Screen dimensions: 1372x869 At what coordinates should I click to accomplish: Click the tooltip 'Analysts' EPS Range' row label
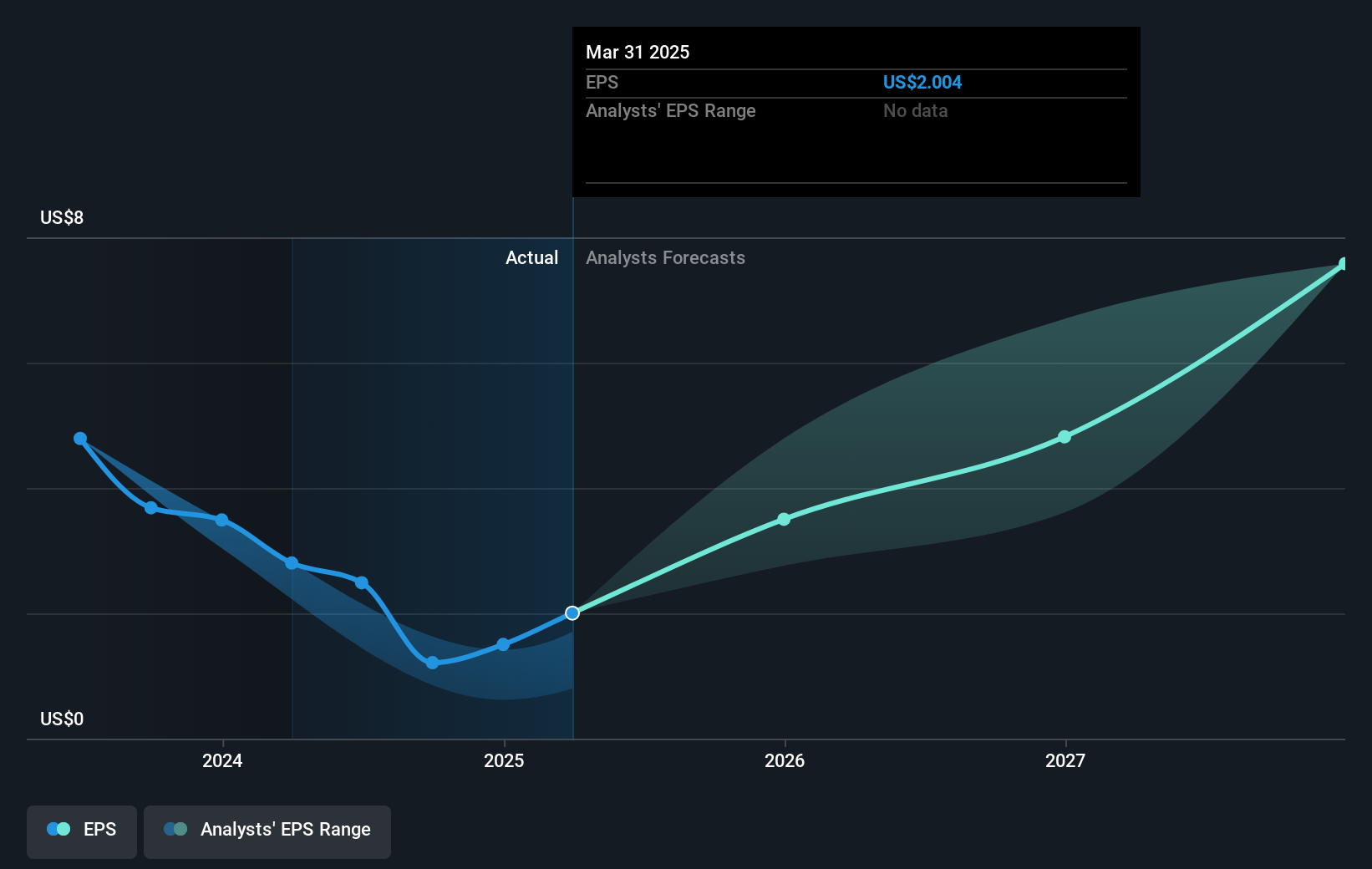click(x=670, y=110)
